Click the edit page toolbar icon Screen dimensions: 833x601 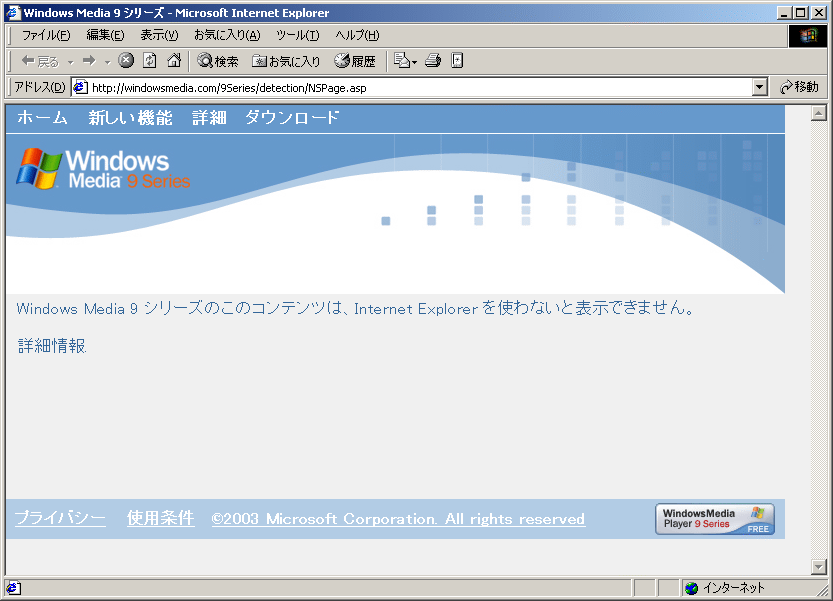coord(457,61)
